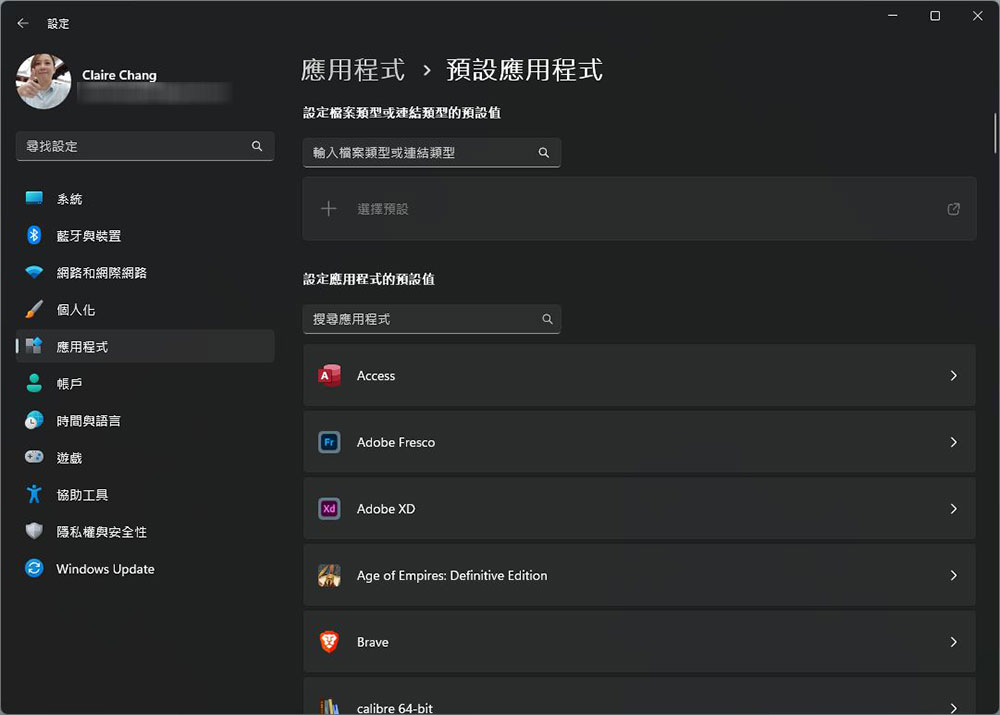This screenshot has height=715, width=1000.
Task: Click Claire Chang's profile picture
Action: tap(43, 81)
